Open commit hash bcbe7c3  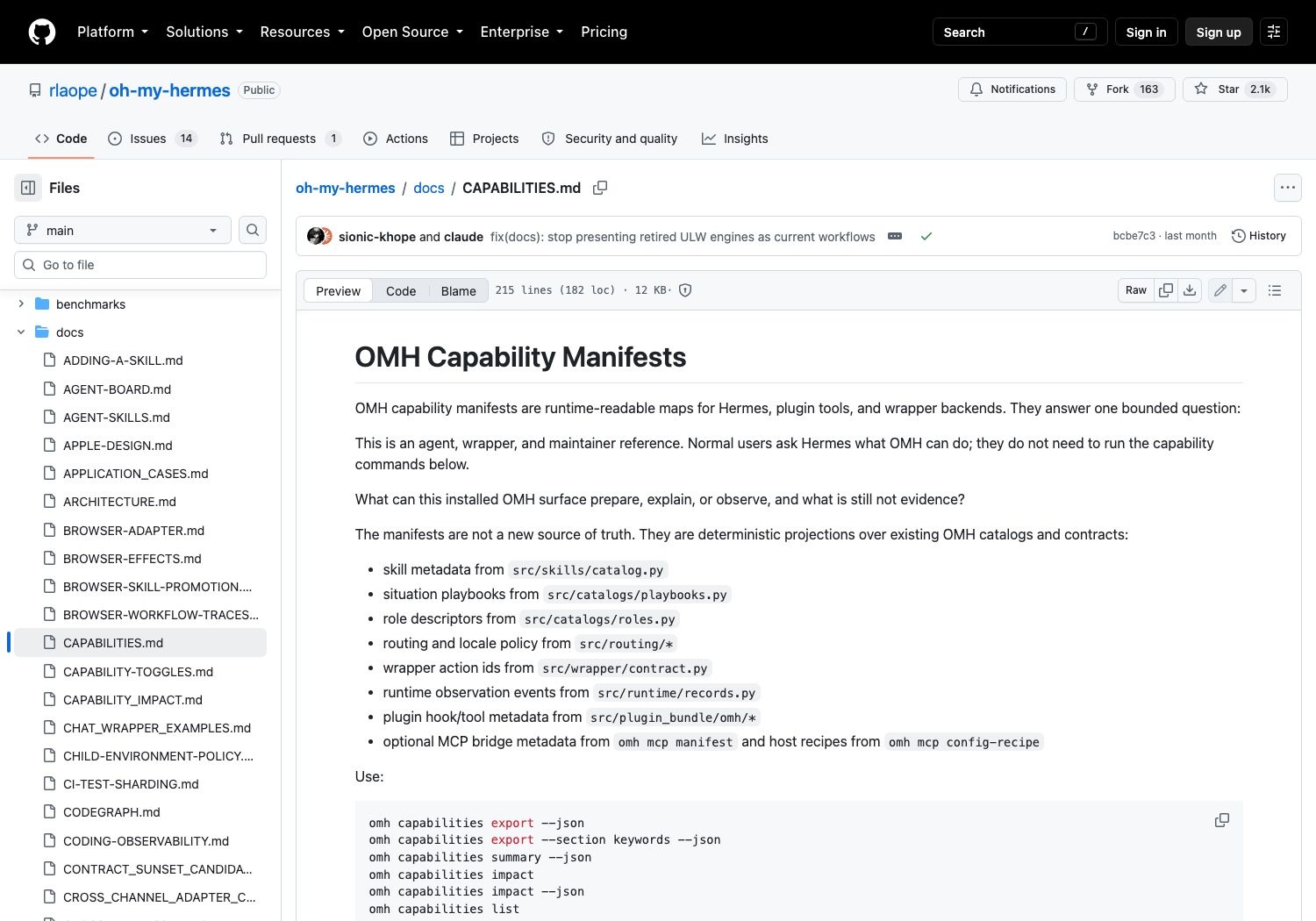(1134, 236)
